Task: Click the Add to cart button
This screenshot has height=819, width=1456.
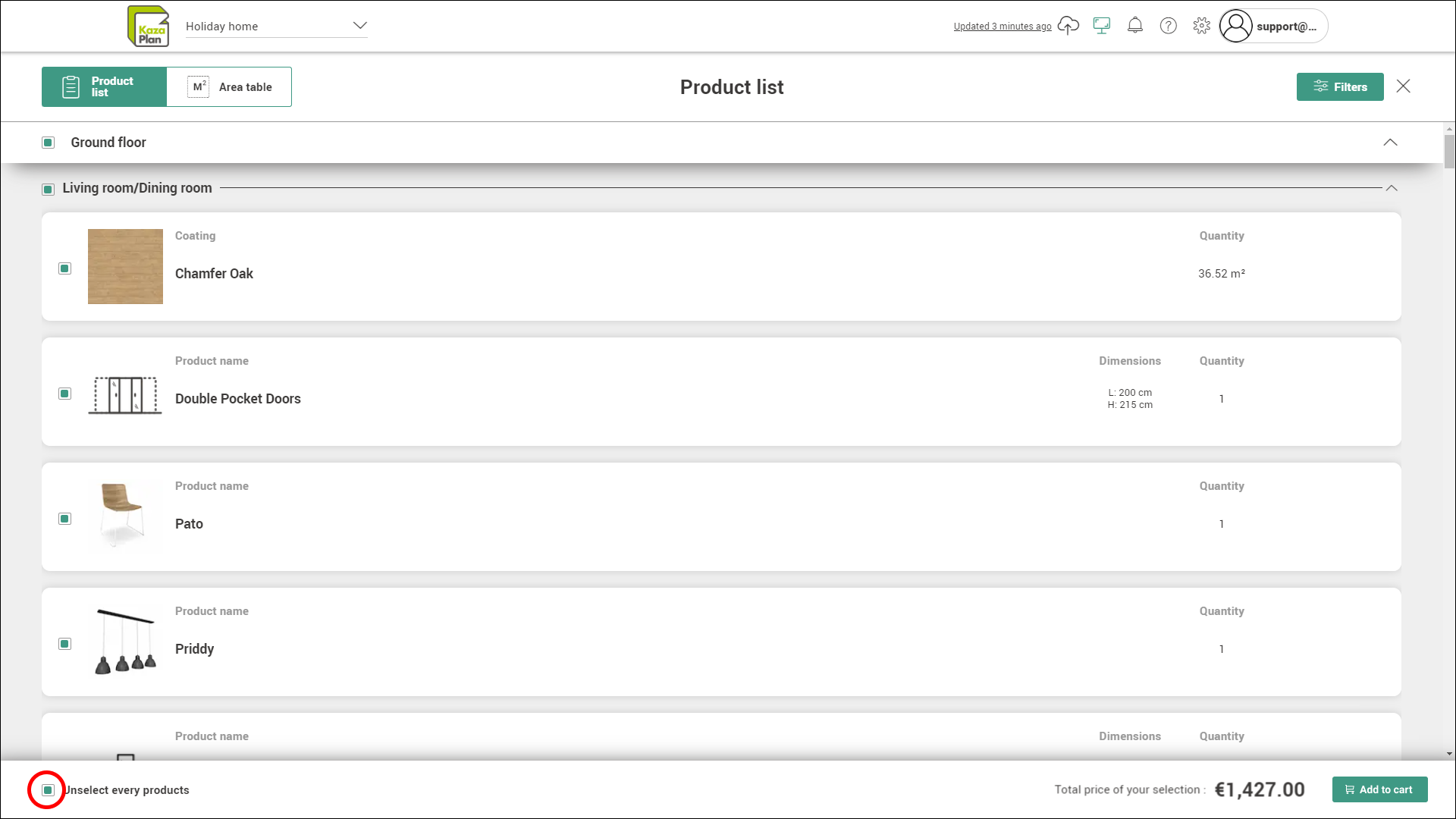Action: (1379, 789)
